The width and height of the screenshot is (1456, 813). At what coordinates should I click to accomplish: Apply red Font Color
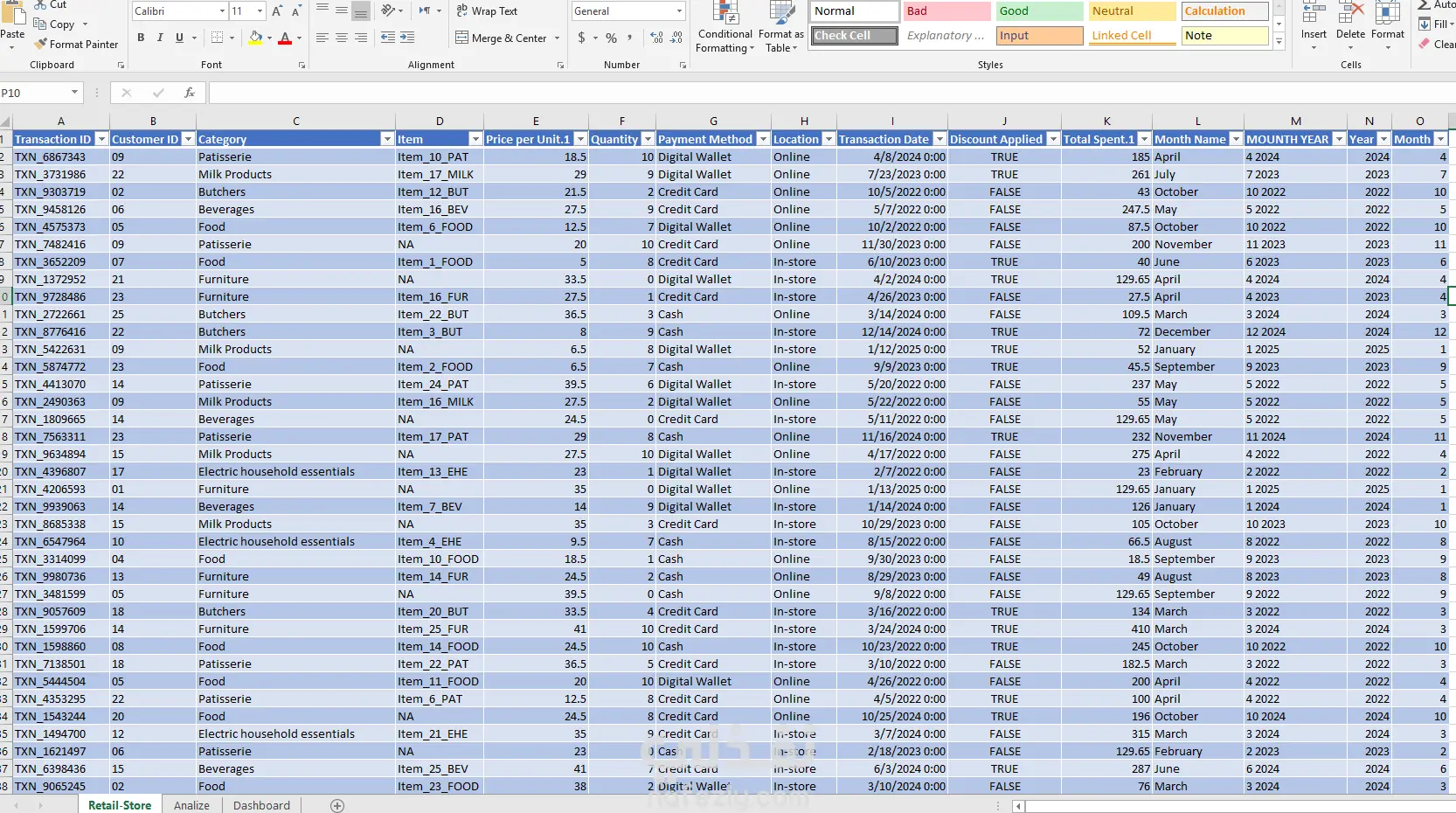tap(285, 38)
